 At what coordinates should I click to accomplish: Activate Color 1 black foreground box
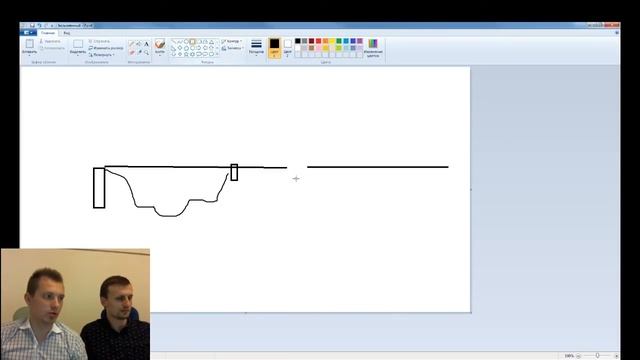(x=275, y=48)
